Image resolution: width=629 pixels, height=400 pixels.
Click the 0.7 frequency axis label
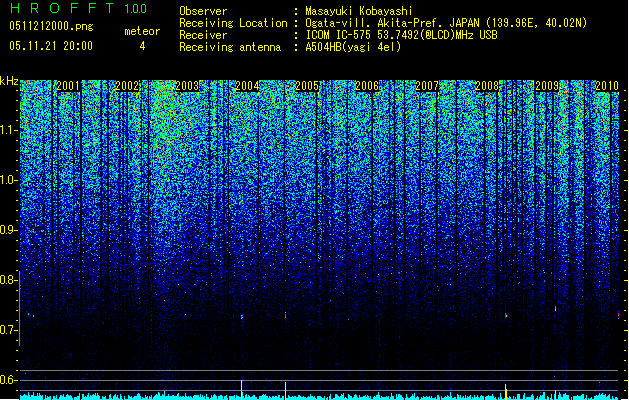point(9,330)
